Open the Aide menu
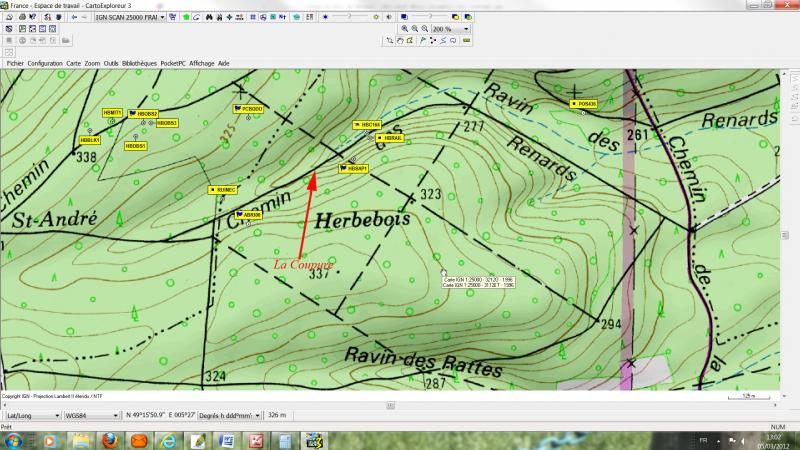The image size is (800, 450). point(224,63)
